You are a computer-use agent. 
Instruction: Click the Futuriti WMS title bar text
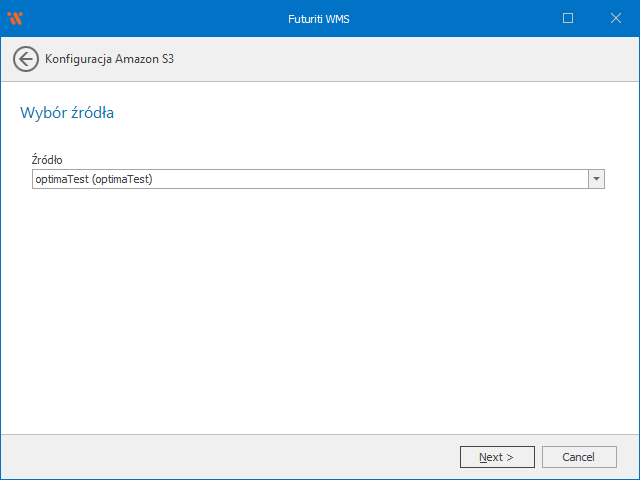point(320,18)
